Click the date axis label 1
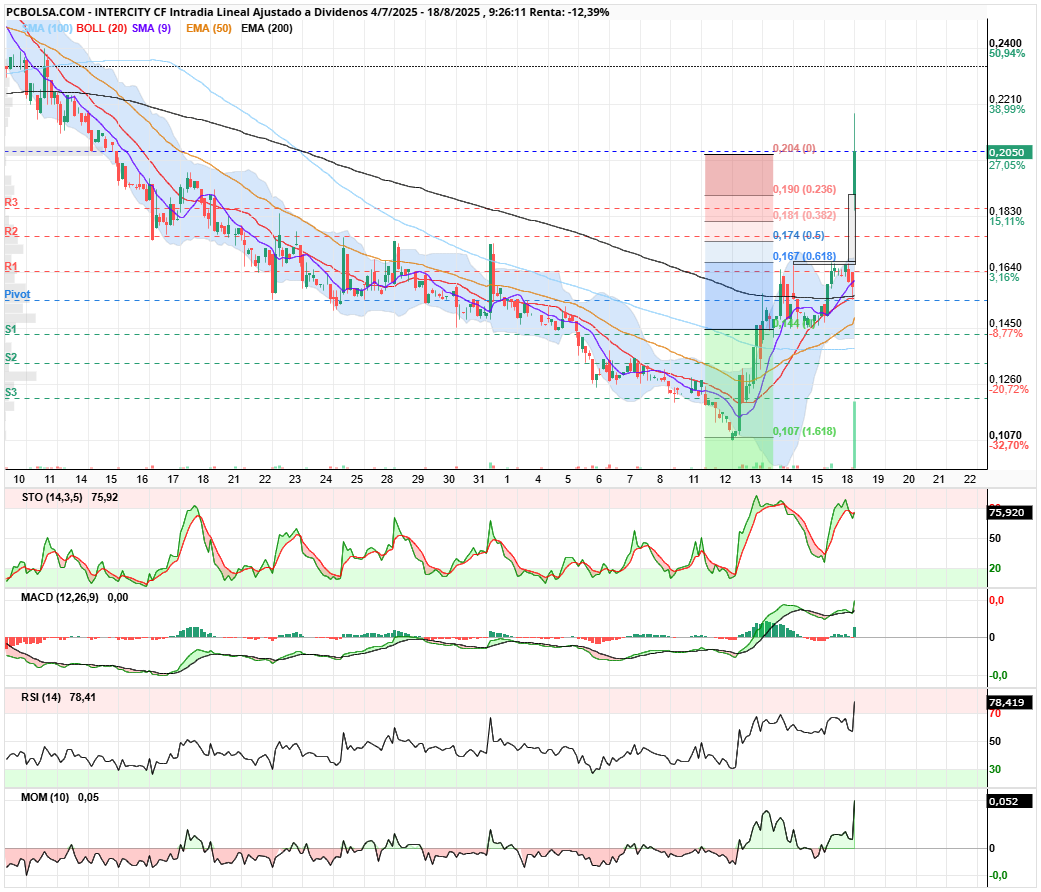Image resolution: width=1041 pixels, height=892 pixels. pos(507,479)
